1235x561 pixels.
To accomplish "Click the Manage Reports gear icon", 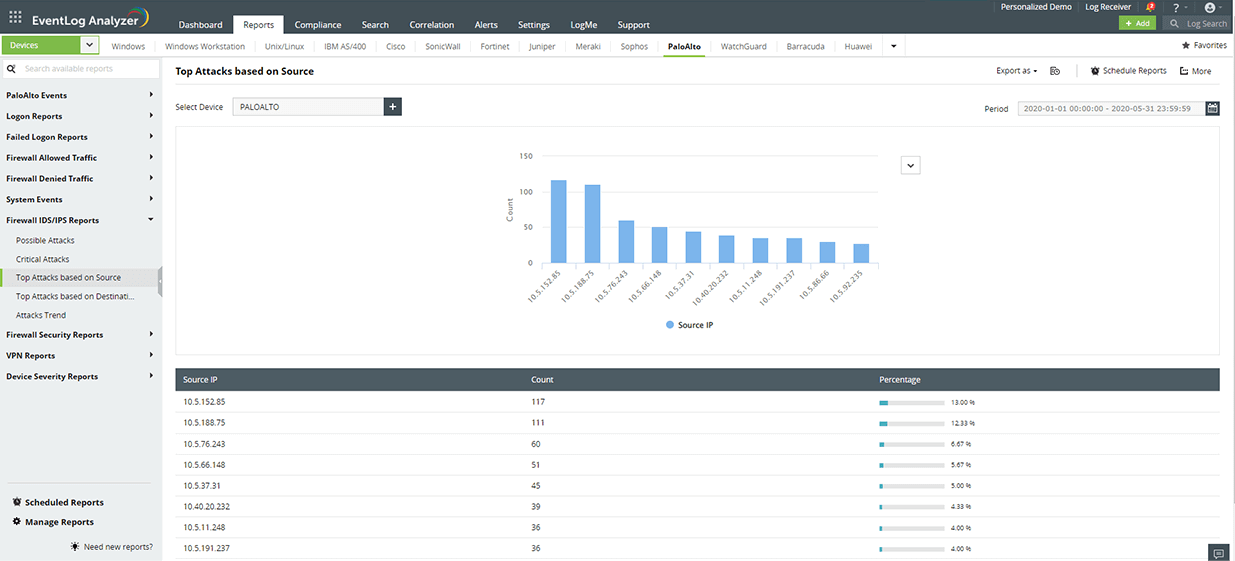I will pos(17,522).
